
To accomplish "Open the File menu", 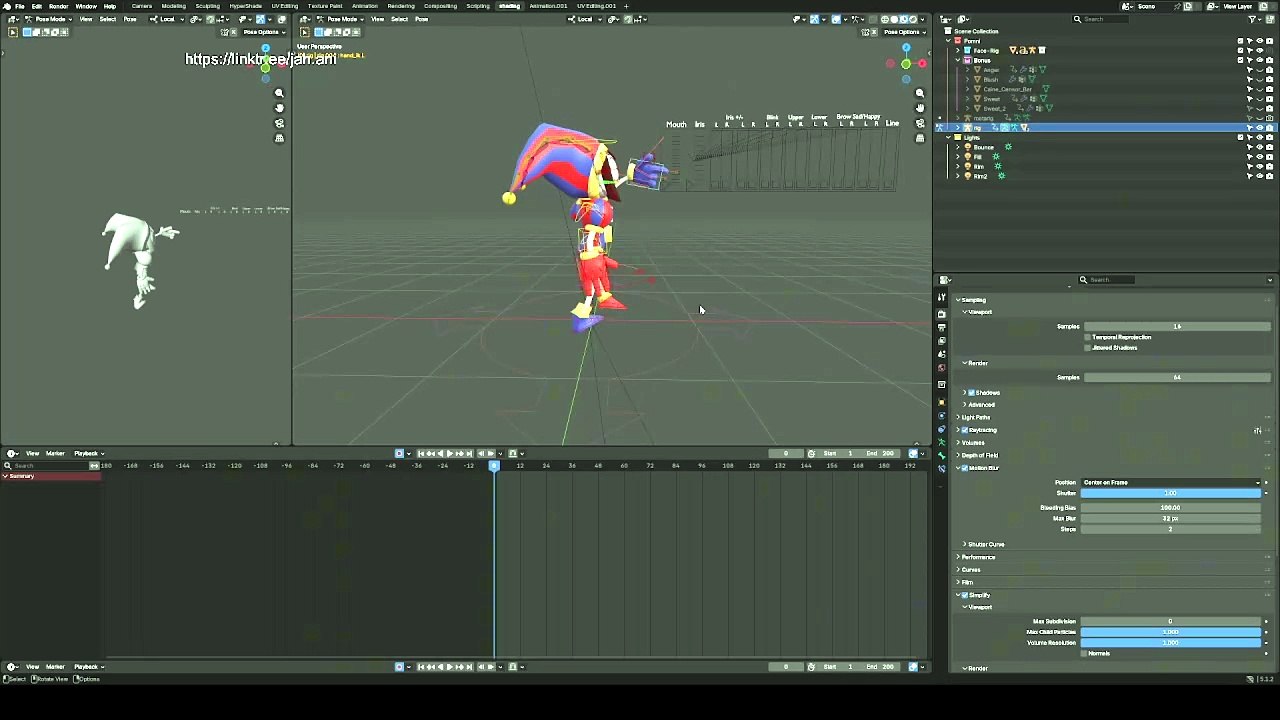I will coord(19,6).
